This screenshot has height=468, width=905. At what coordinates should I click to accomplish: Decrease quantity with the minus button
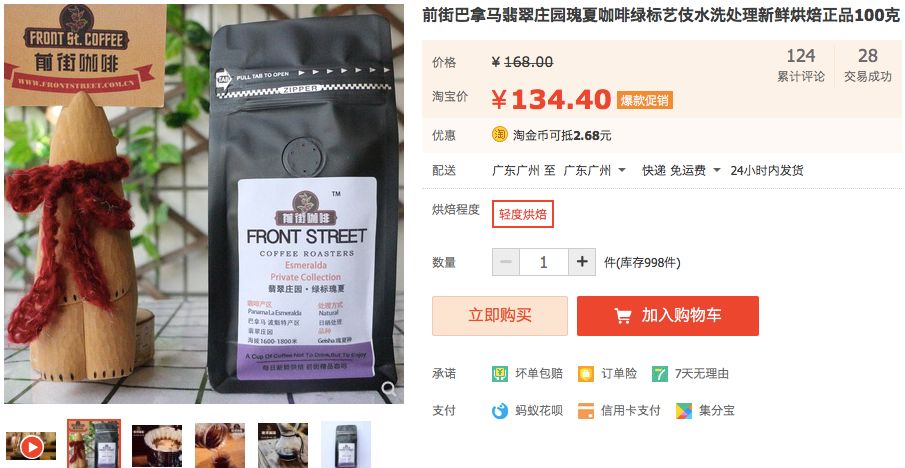click(x=506, y=262)
